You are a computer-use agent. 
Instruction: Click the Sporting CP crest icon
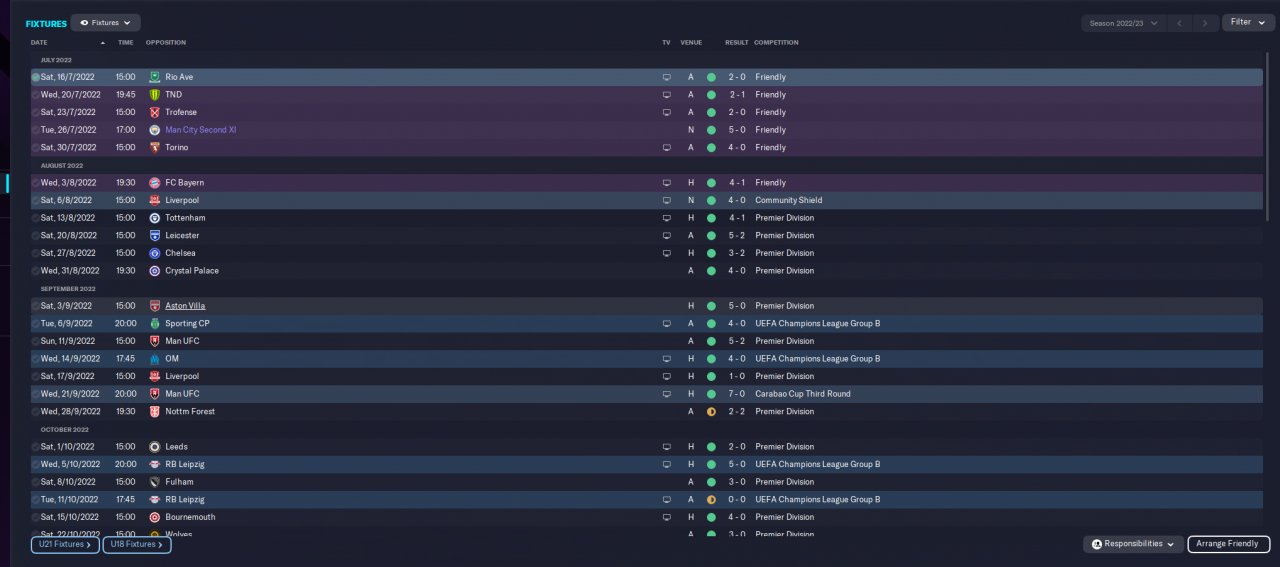(154, 324)
